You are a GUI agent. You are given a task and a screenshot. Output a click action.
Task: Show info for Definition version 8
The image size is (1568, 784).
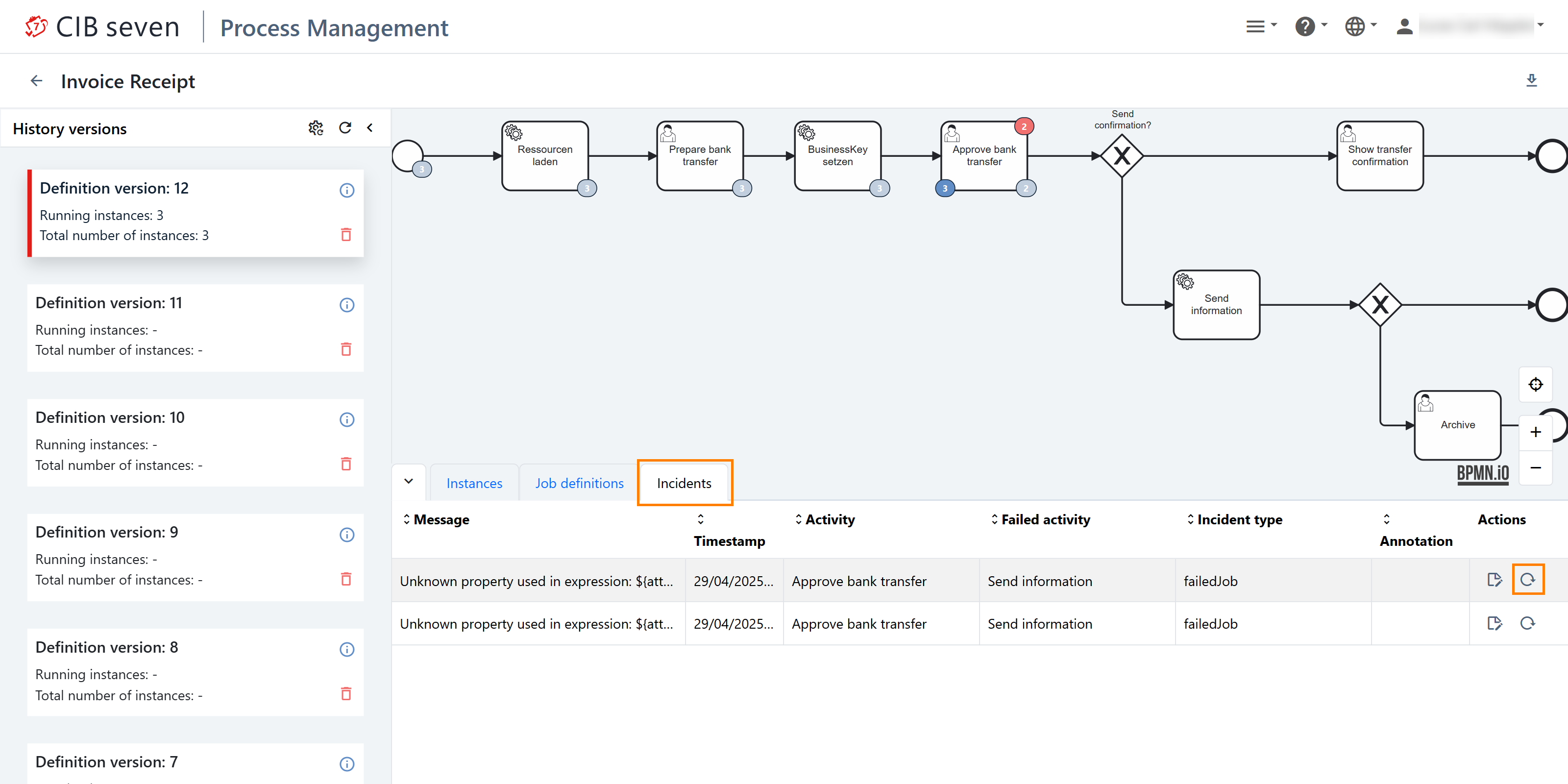tap(347, 649)
